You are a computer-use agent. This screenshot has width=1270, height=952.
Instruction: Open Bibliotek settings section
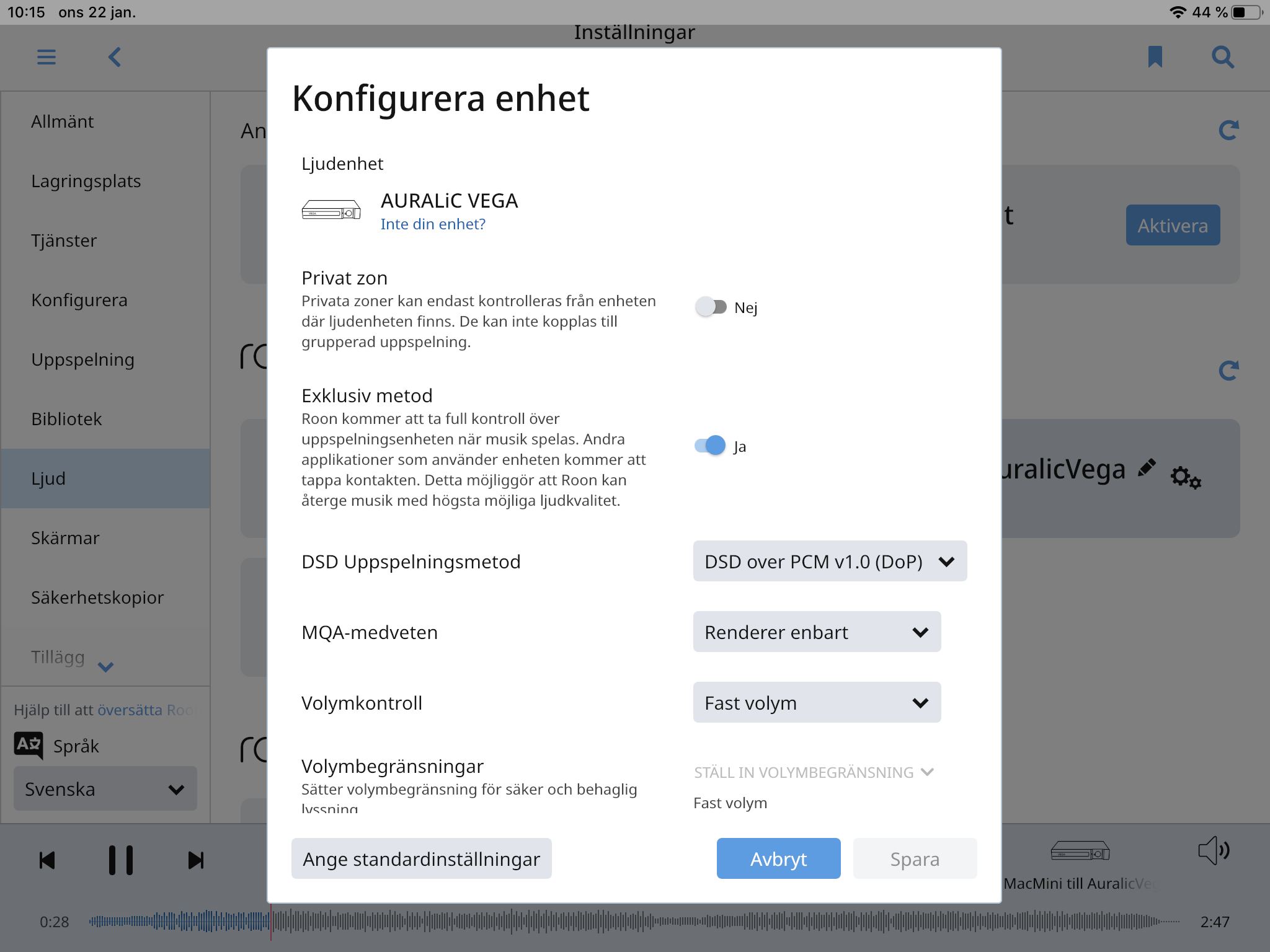point(66,419)
